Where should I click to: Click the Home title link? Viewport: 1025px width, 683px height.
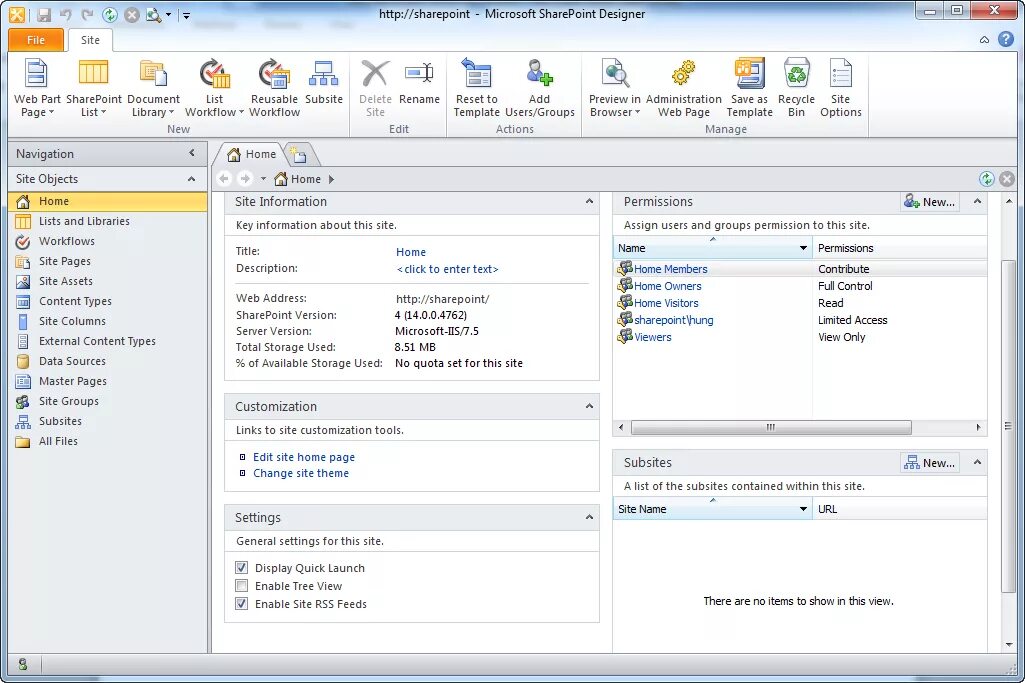411,252
